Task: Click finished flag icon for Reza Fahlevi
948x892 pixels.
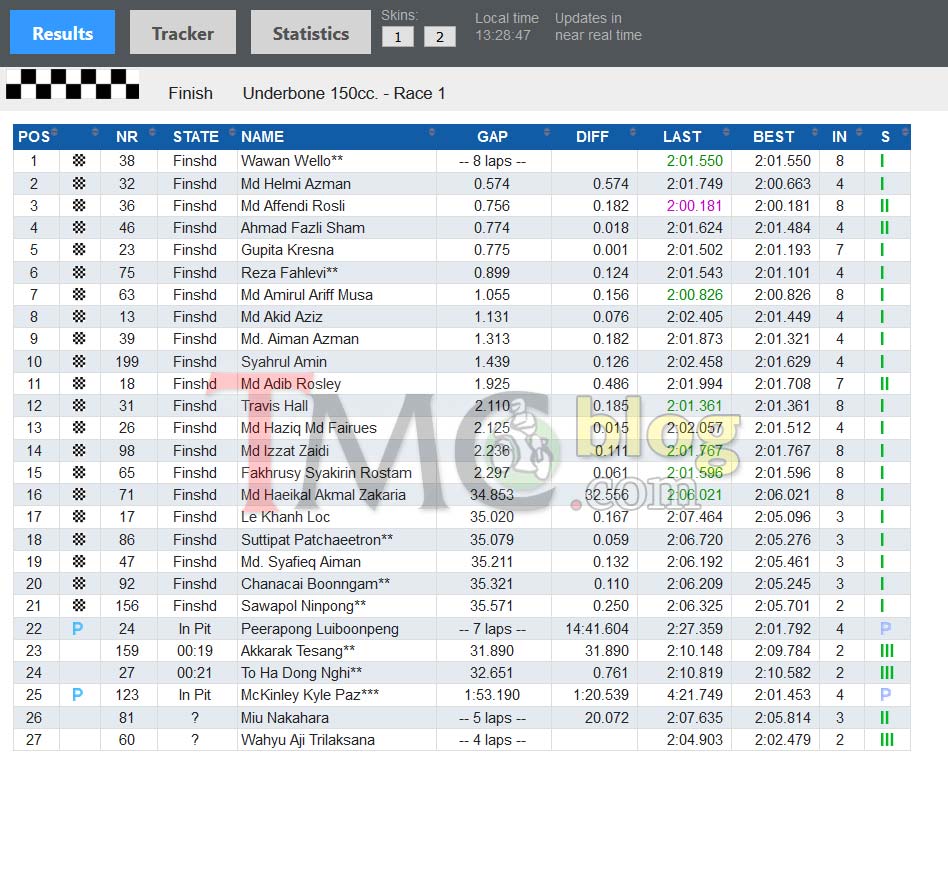Action: coord(79,272)
